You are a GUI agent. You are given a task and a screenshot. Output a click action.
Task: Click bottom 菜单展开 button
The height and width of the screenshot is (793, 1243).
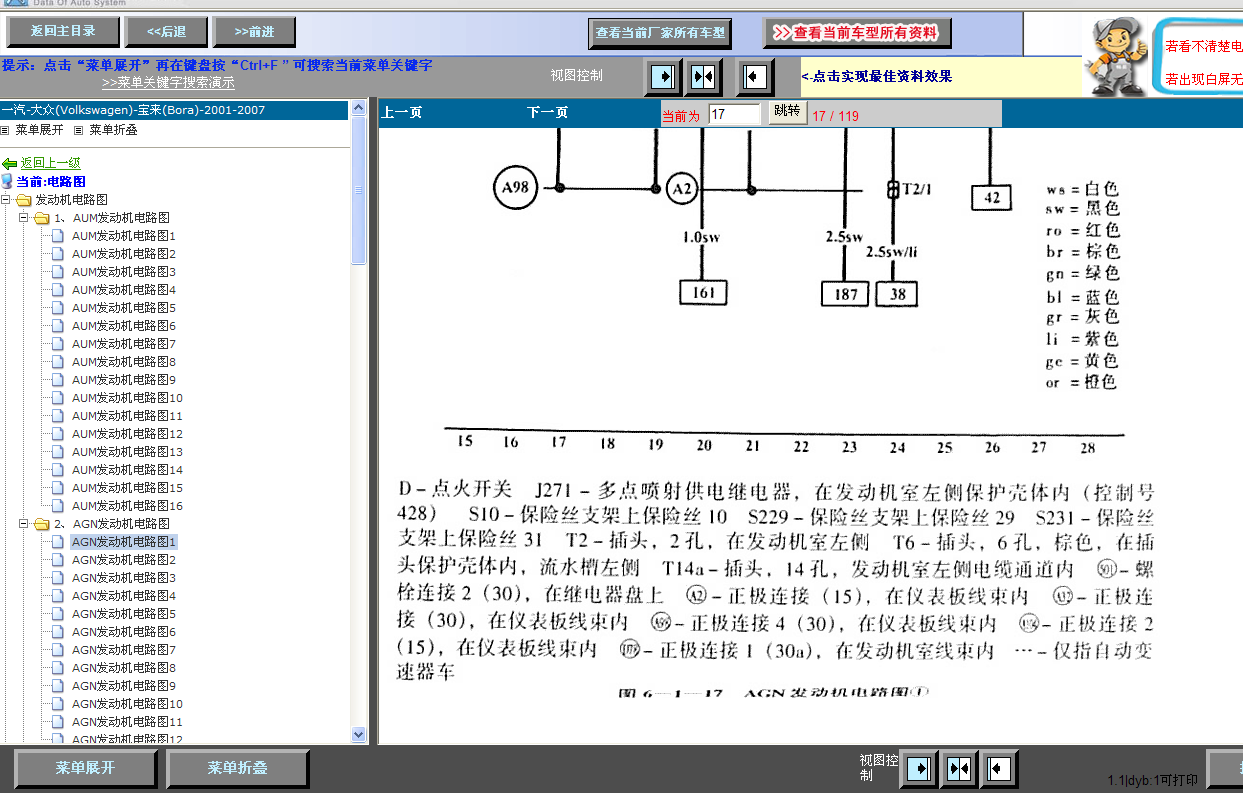86,768
